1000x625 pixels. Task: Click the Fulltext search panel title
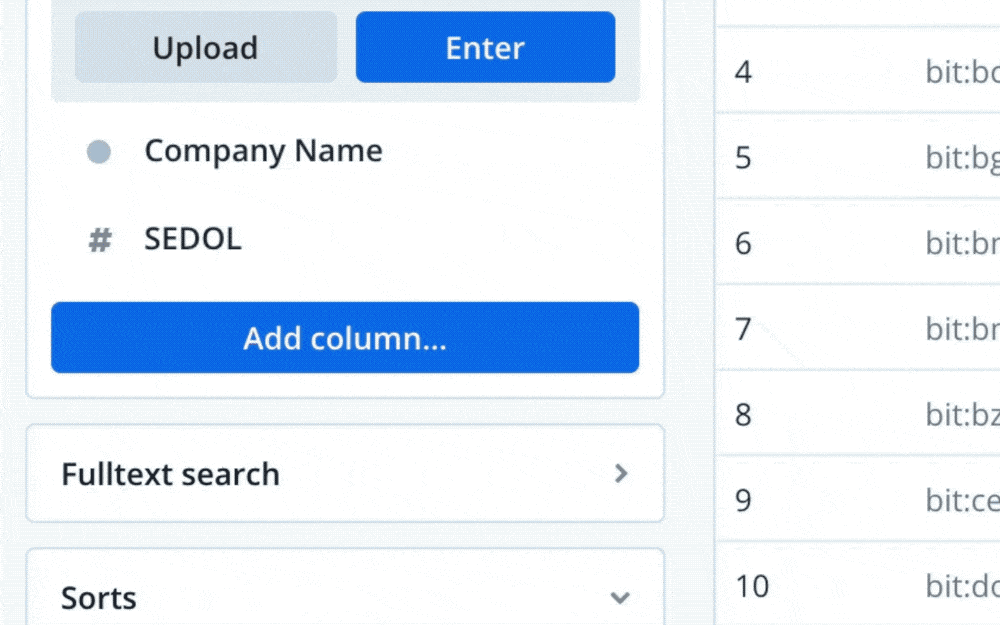[x=170, y=474]
